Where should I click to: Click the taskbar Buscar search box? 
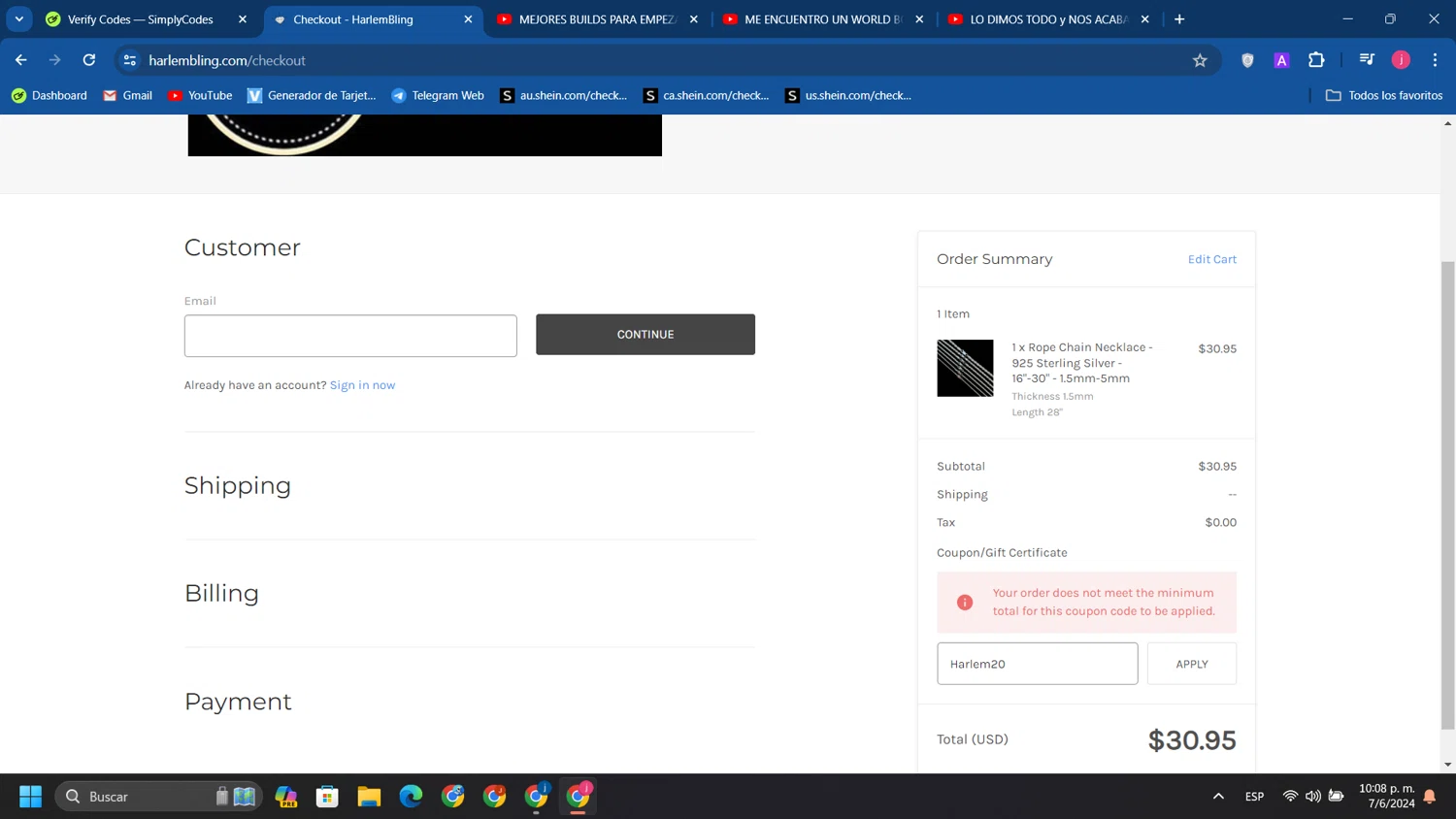(x=159, y=797)
